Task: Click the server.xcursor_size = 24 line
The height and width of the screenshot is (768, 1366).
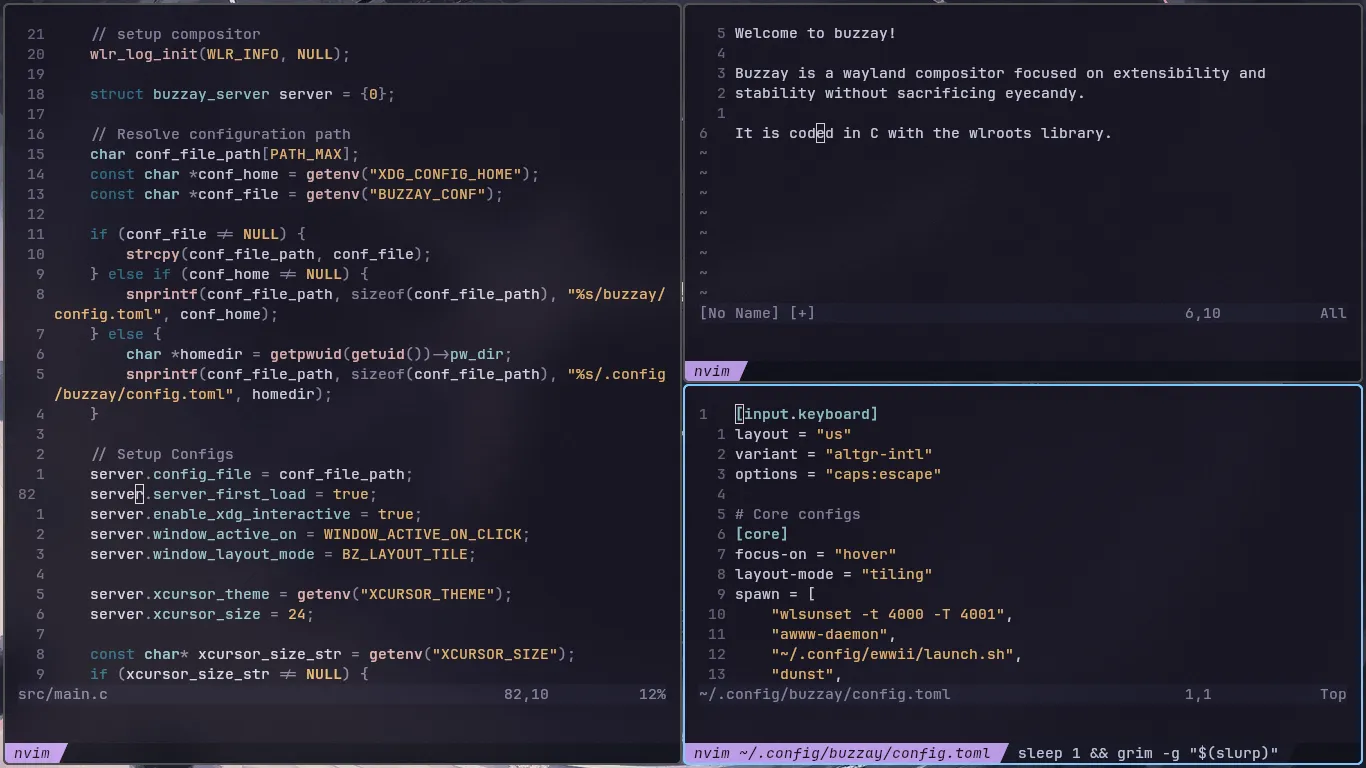Action: point(202,614)
